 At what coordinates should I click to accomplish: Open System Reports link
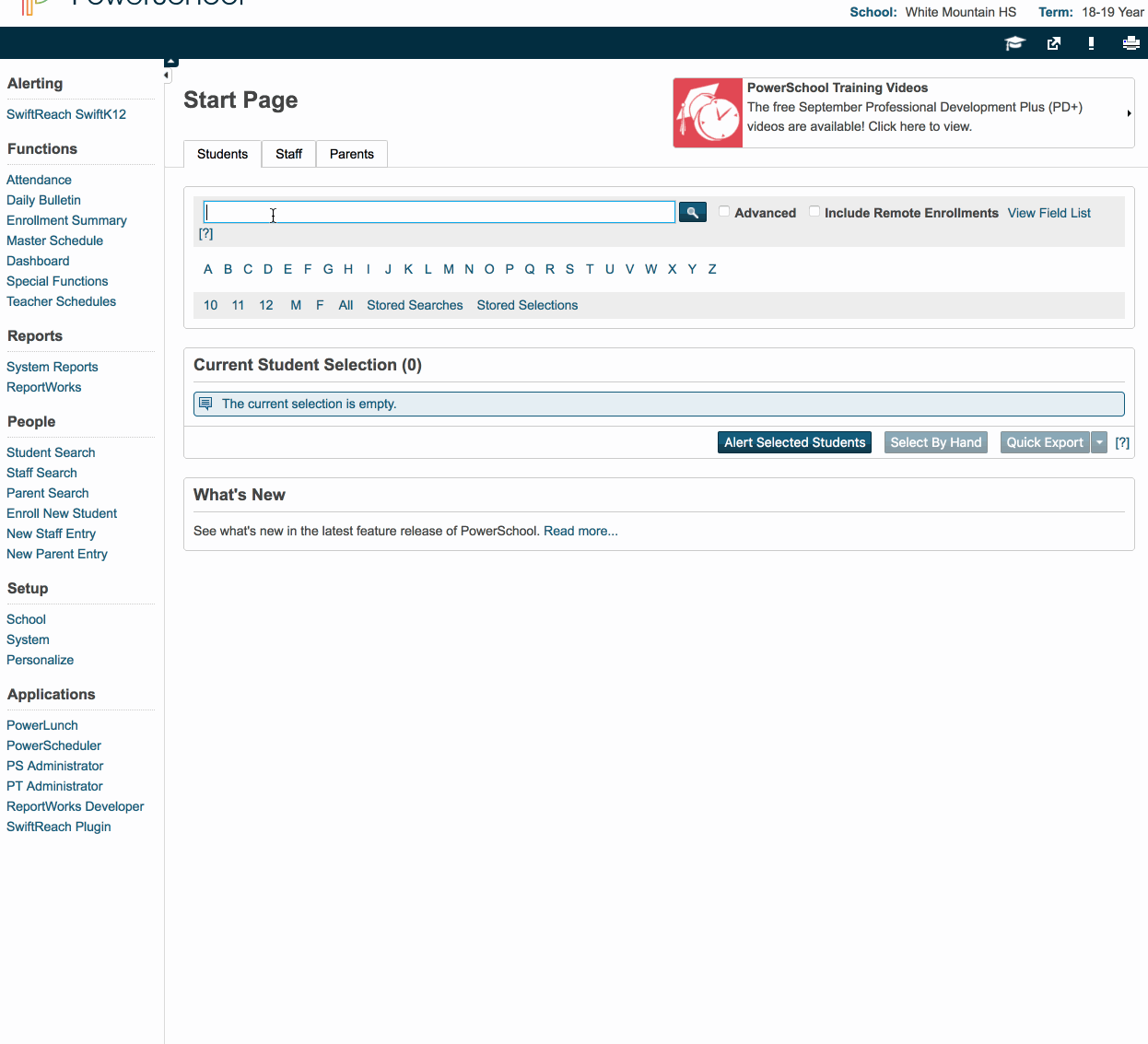[x=52, y=367]
